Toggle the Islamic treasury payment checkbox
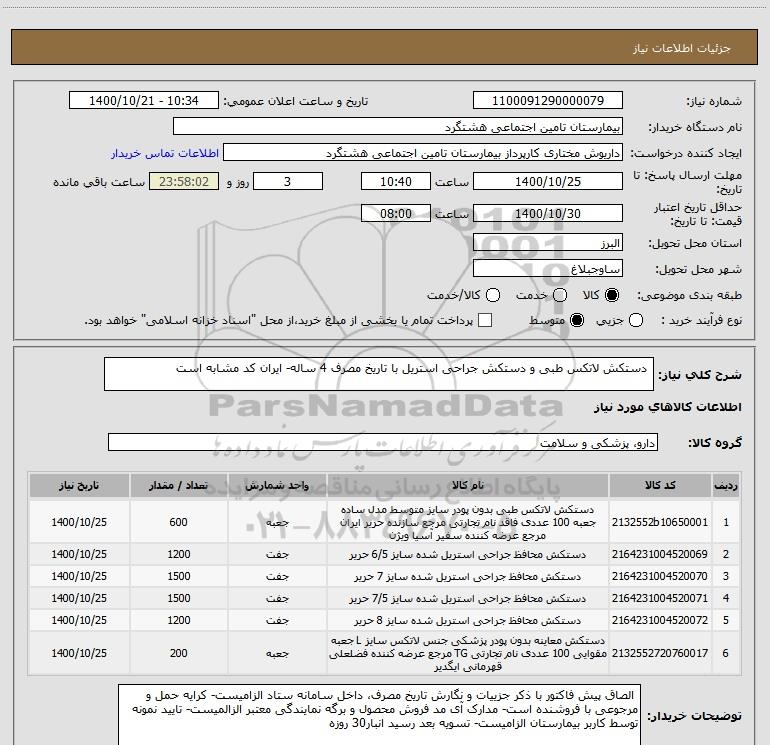770x745 pixels. pos(485,321)
